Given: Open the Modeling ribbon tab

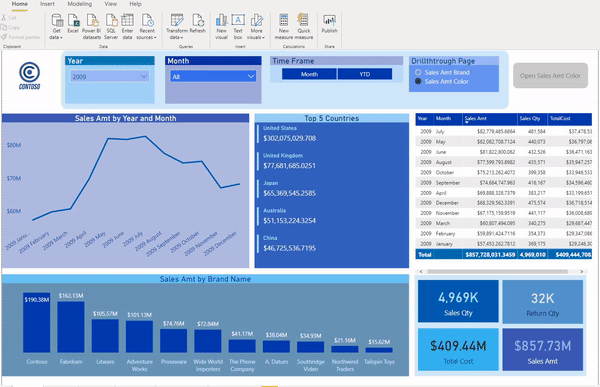Looking at the screenshot, I should [x=80, y=4].
